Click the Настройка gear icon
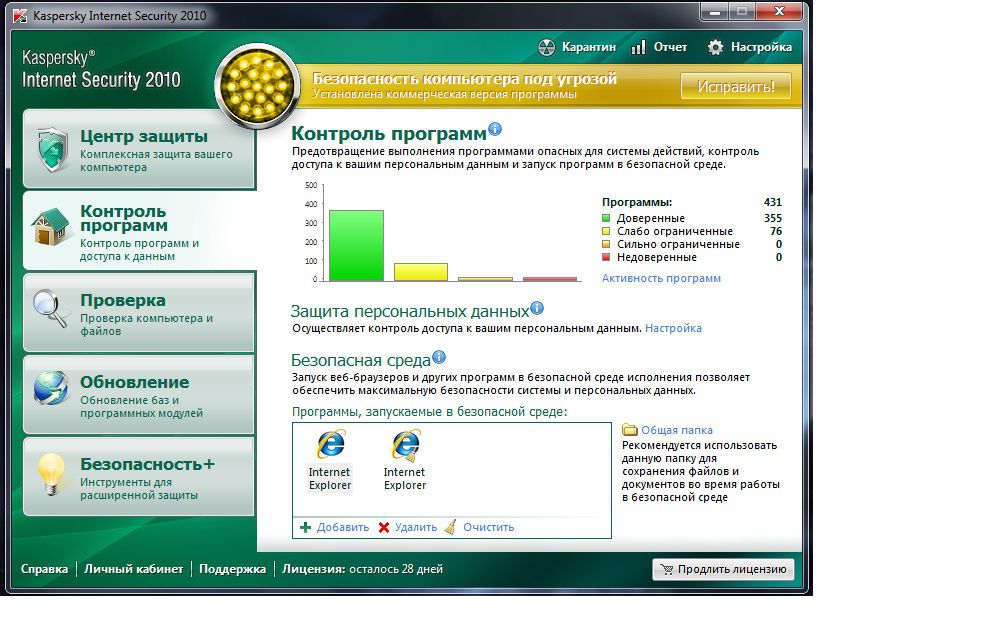The width and height of the screenshot is (1008, 630). pos(716,47)
